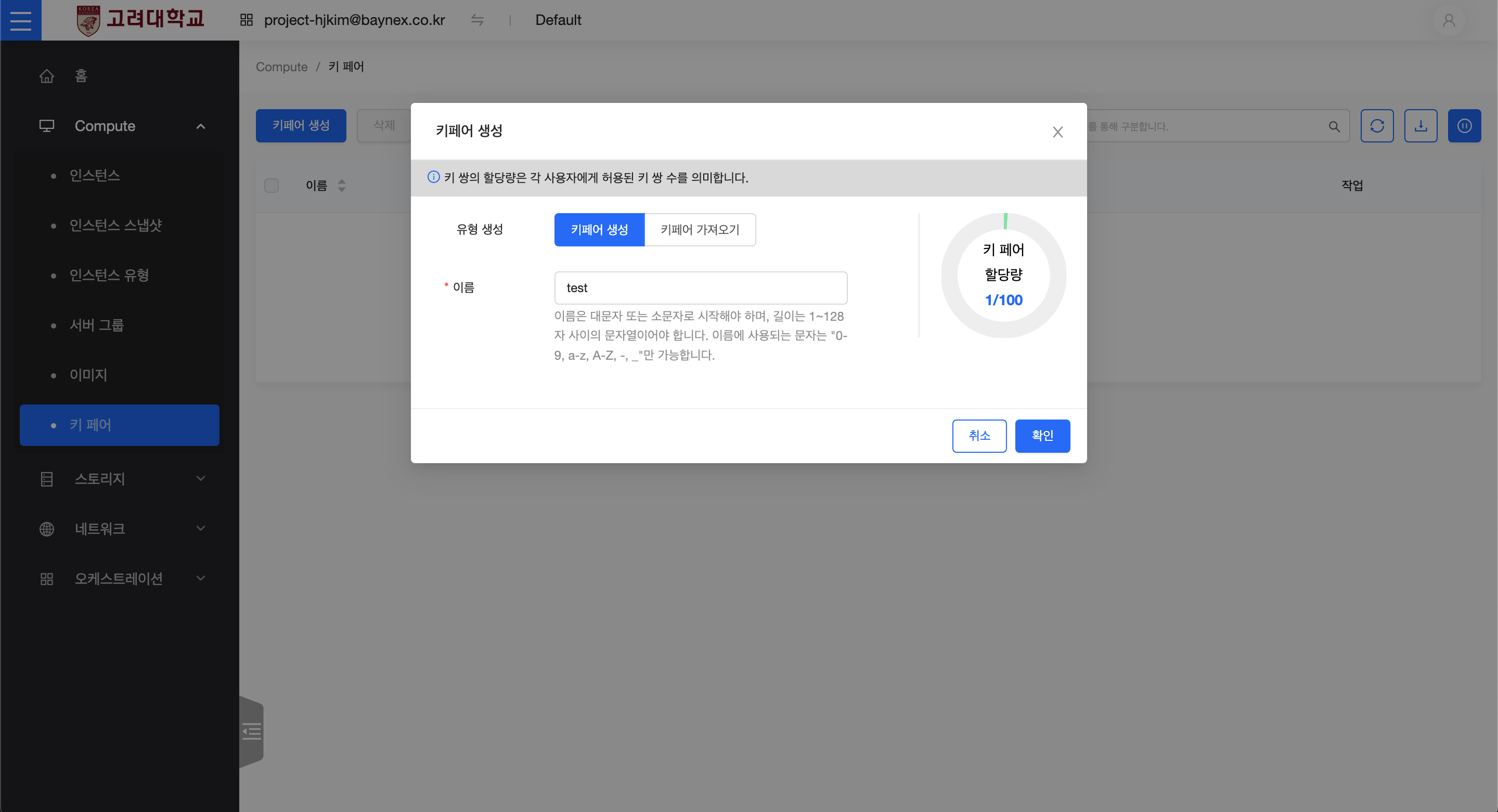Click the 작업 column header
This screenshot has height=812, width=1498.
tap(1352, 186)
